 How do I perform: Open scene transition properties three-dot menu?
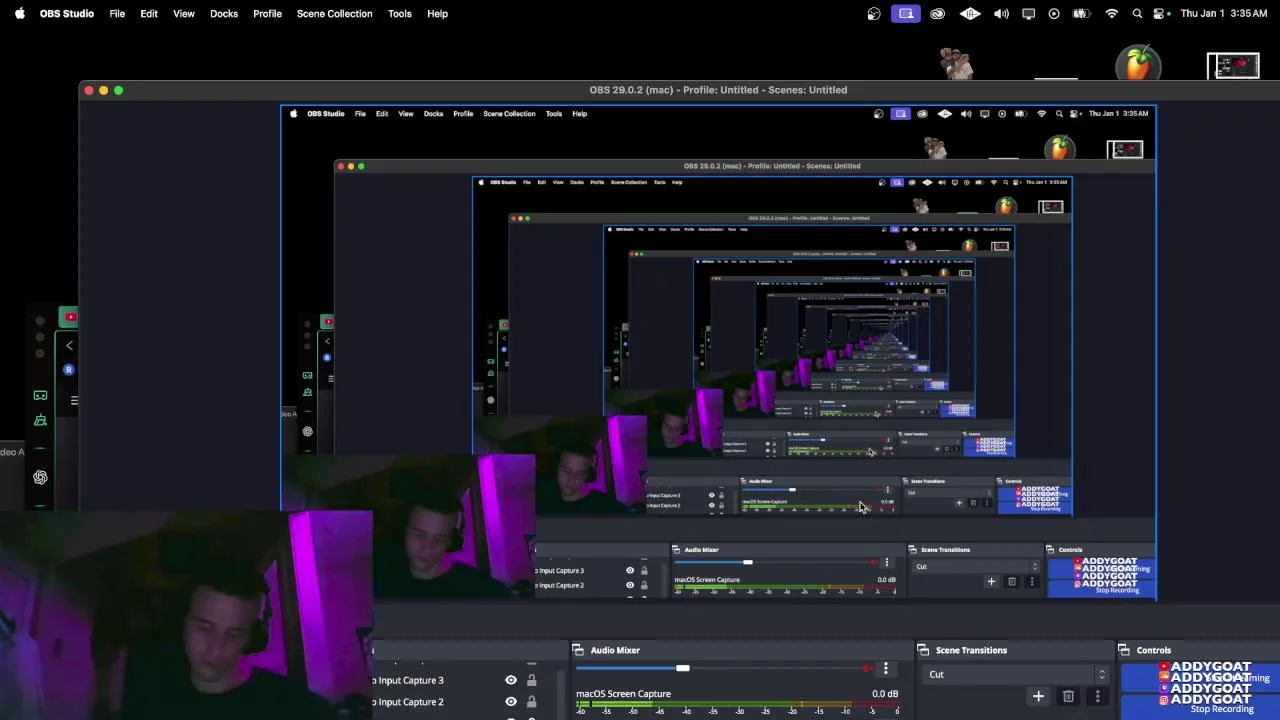[x=1097, y=696]
